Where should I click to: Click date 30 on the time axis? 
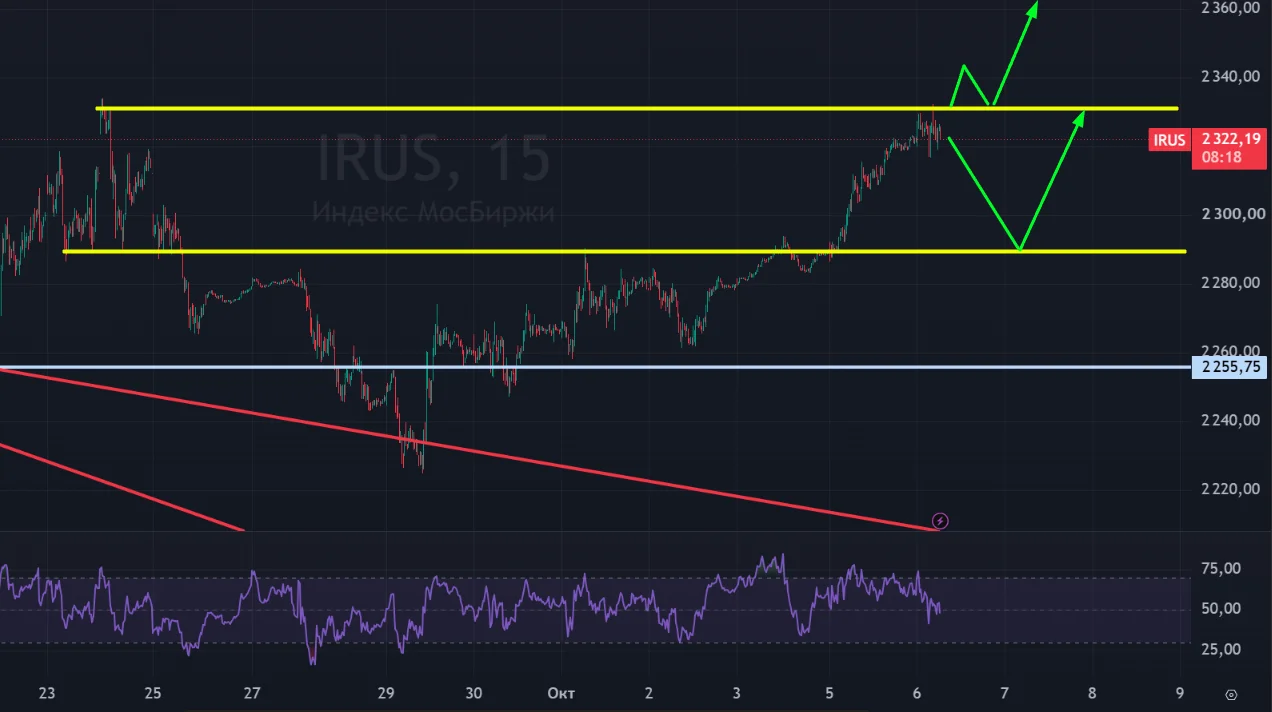(x=474, y=693)
